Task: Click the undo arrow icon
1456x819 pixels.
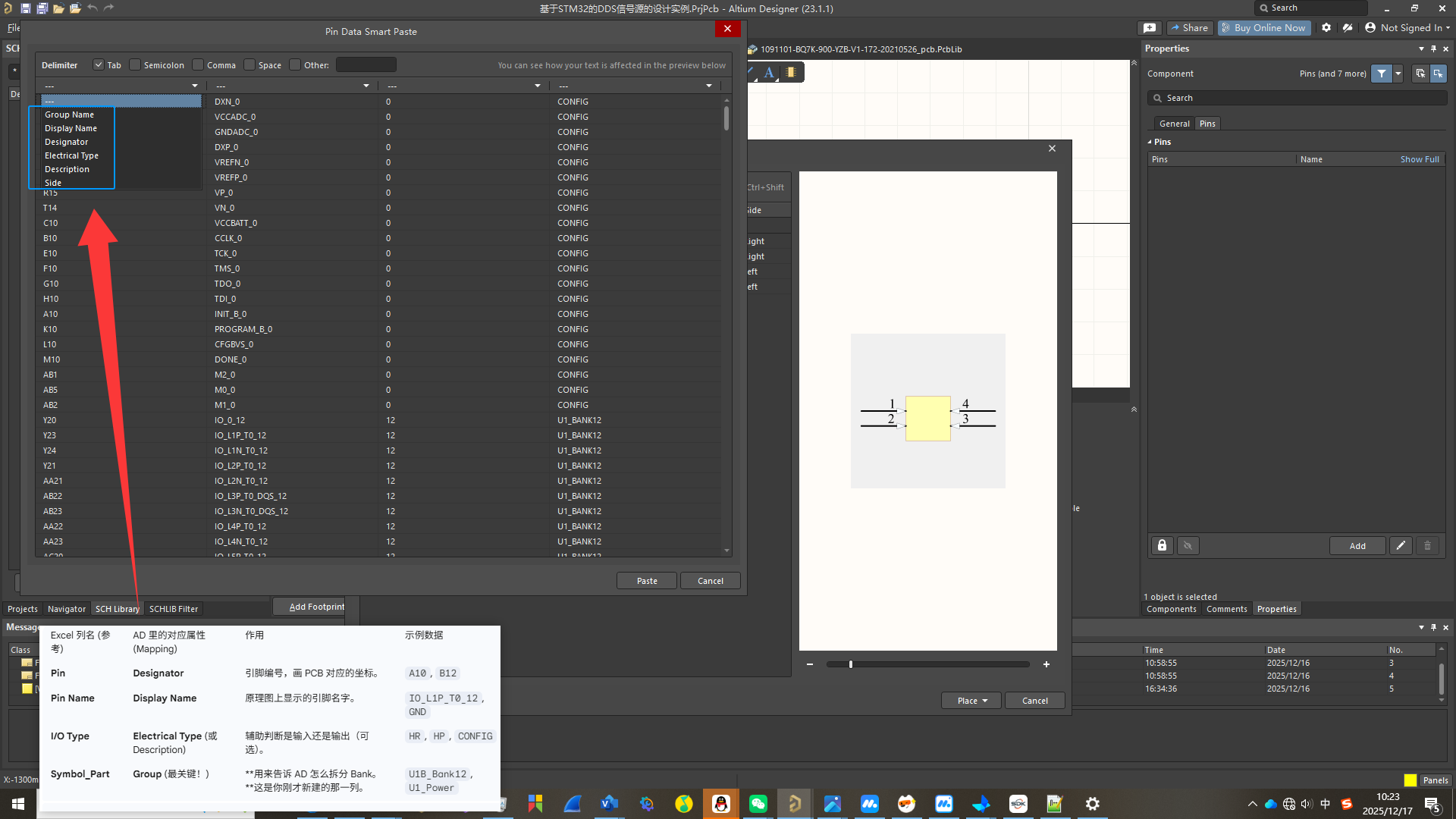Action: (92, 8)
